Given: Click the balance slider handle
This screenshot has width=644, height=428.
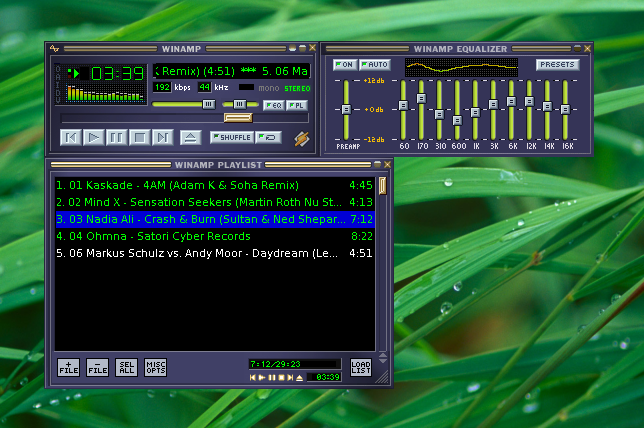Looking at the screenshot, I should pyautogui.click(x=240, y=104).
